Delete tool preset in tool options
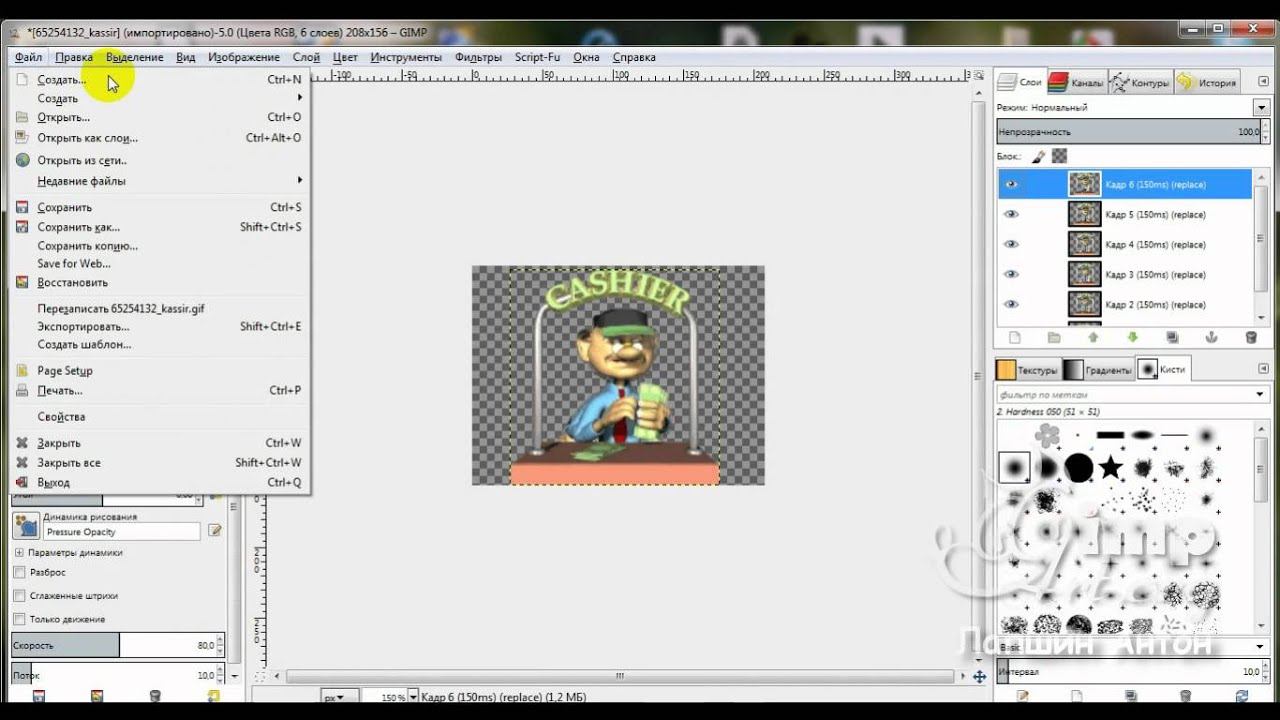This screenshot has width=1280, height=720. pos(155,696)
